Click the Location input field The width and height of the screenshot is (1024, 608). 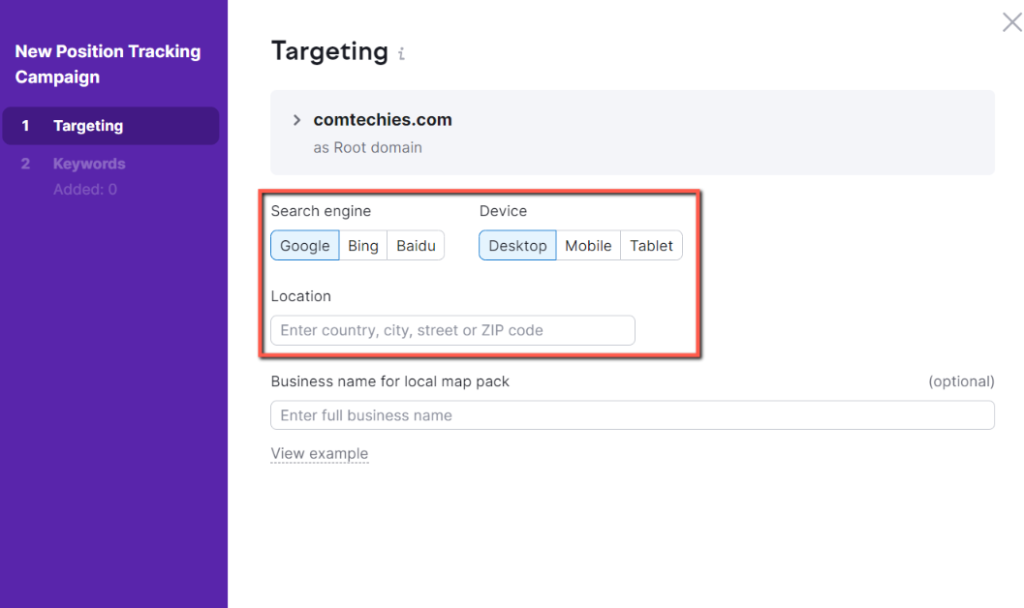tap(452, 330)
